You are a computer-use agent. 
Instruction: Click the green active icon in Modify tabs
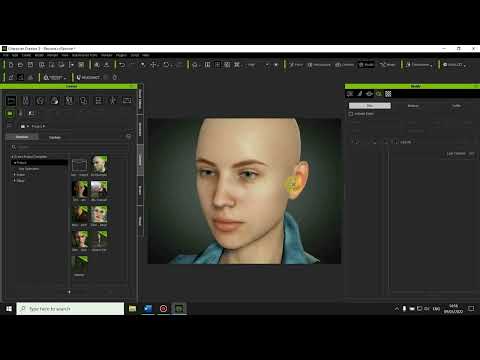379,94
